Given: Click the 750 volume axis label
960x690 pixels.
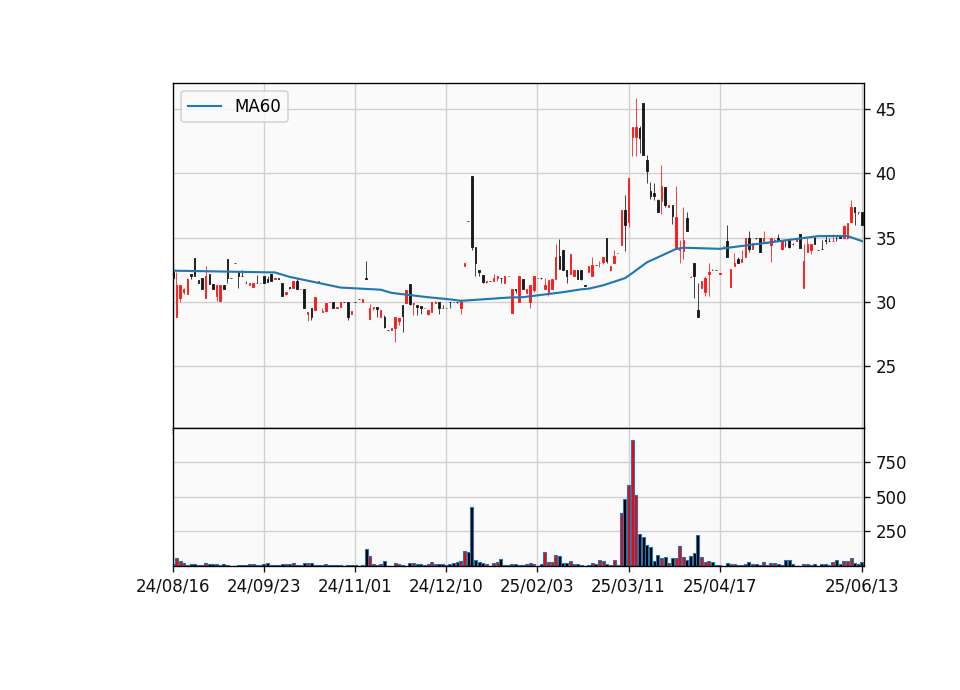Looking at the screenshot, I should click(891, 463).
